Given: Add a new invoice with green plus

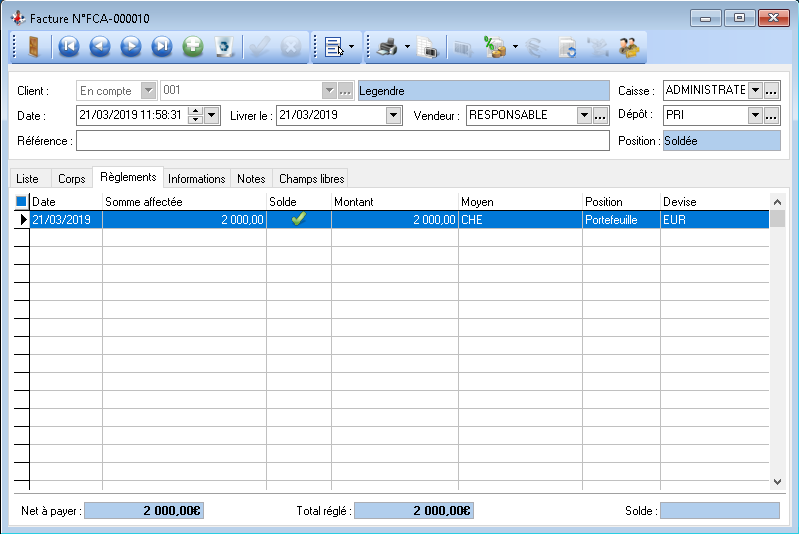Looking at the screenshot, I should tap(193, 46).
